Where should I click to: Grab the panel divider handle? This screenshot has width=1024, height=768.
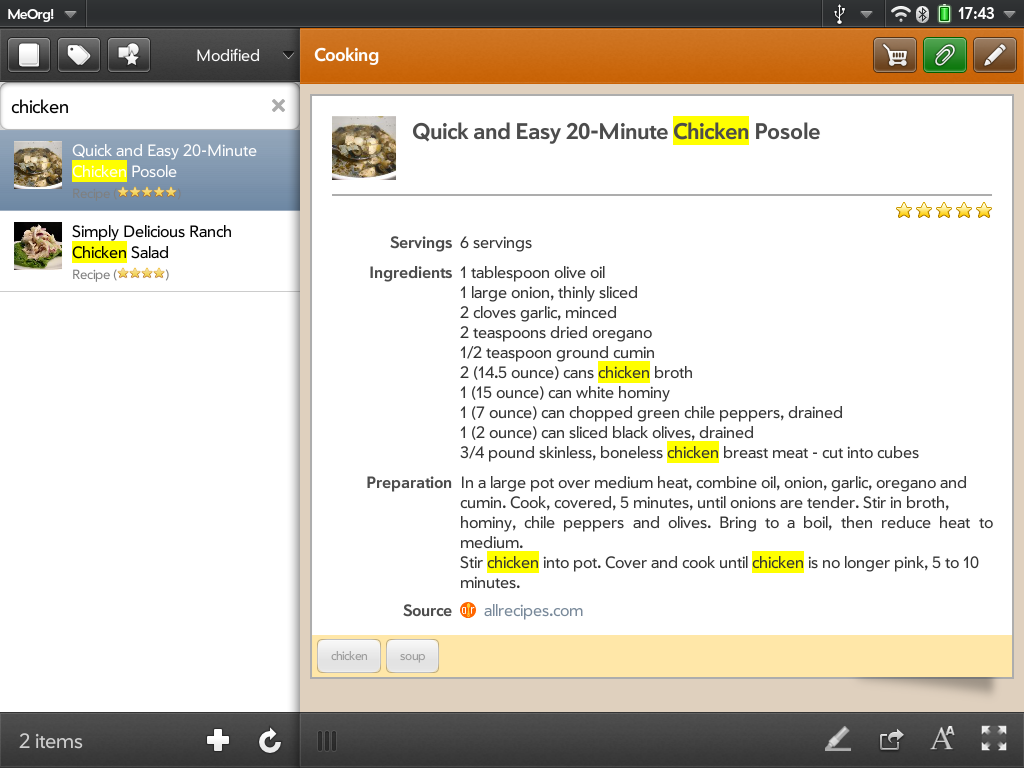pos(327,741)
